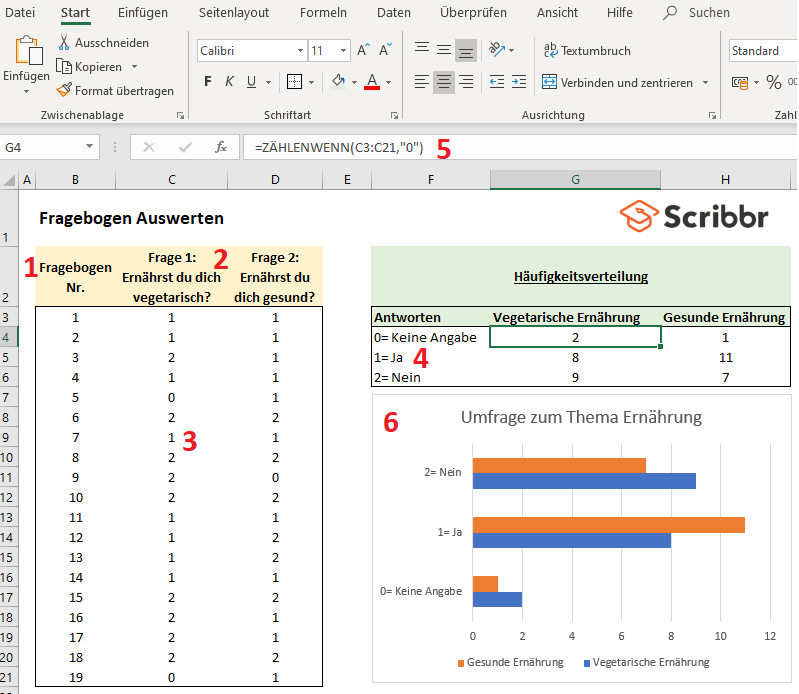
Task: Click the fill color paint bucket
Action: (x=338, y=82)
